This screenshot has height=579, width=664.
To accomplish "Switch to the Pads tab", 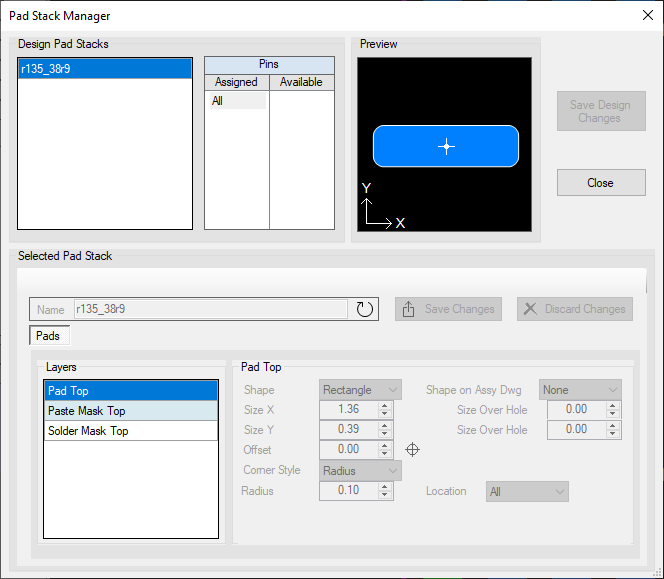I will click(48, 336).
